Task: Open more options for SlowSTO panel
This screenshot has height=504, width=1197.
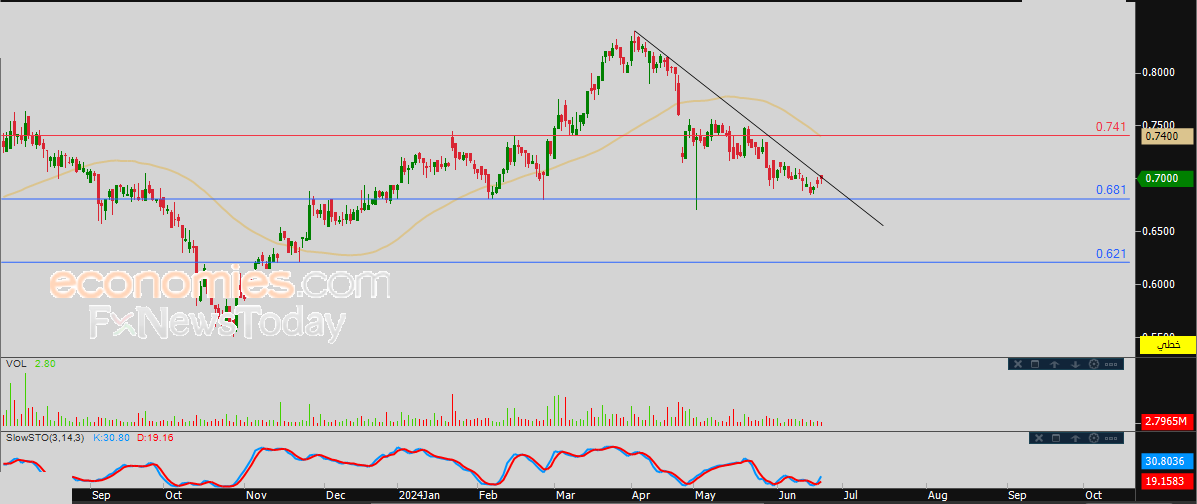Action: click(x=1112, y=438)
